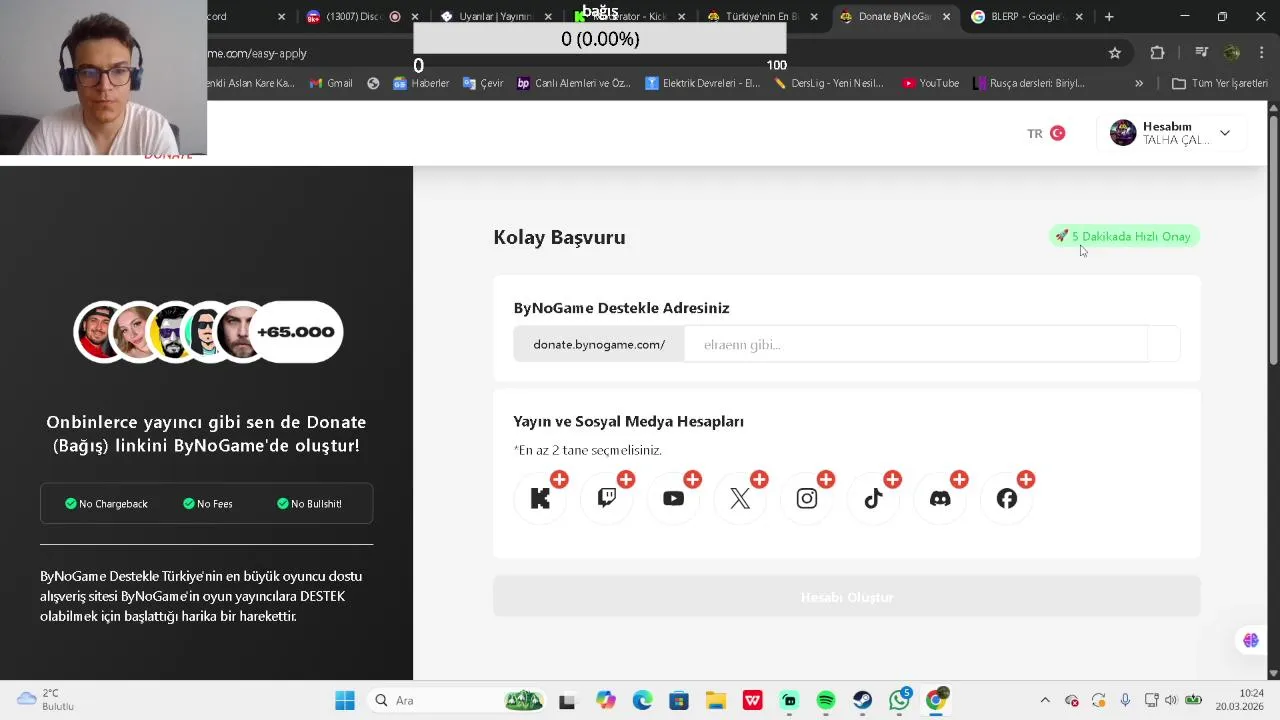Screen dimensions: 1280x720
Task: Add Twitch account icon
Action: 607,498
